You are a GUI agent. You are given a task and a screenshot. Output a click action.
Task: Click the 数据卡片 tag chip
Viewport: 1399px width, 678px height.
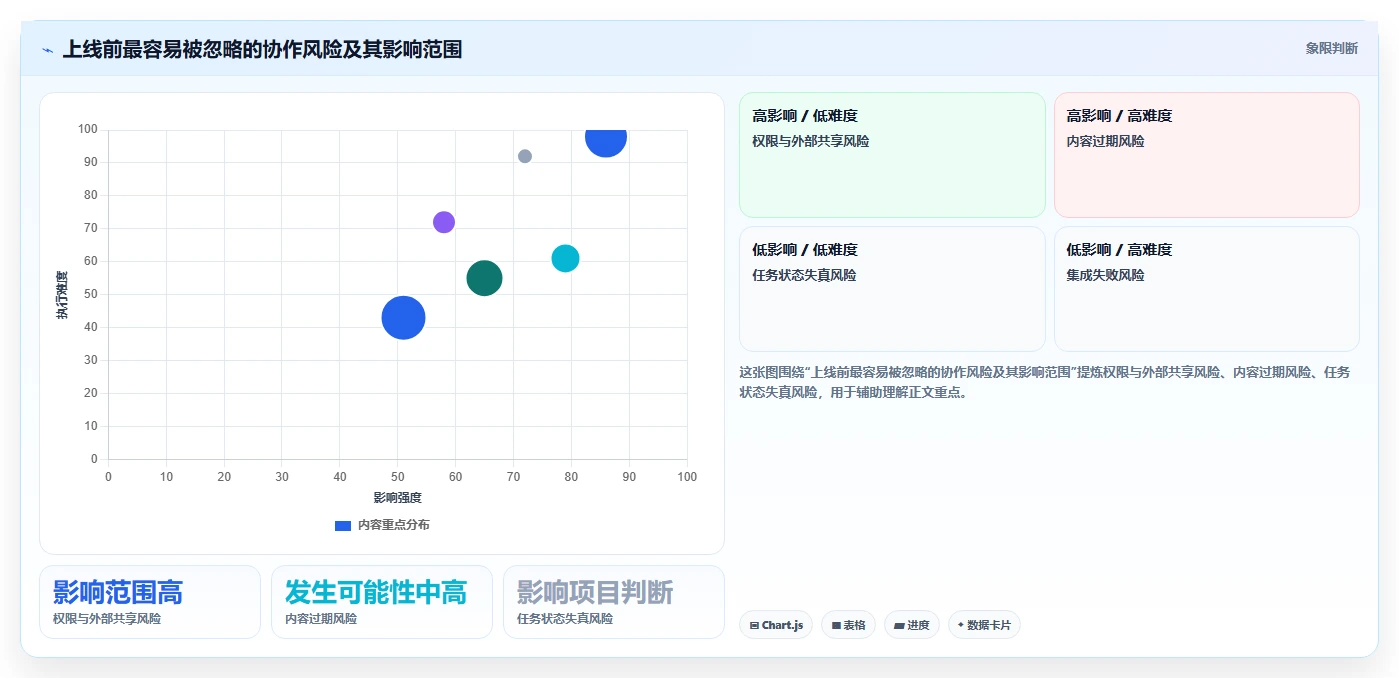984,625
